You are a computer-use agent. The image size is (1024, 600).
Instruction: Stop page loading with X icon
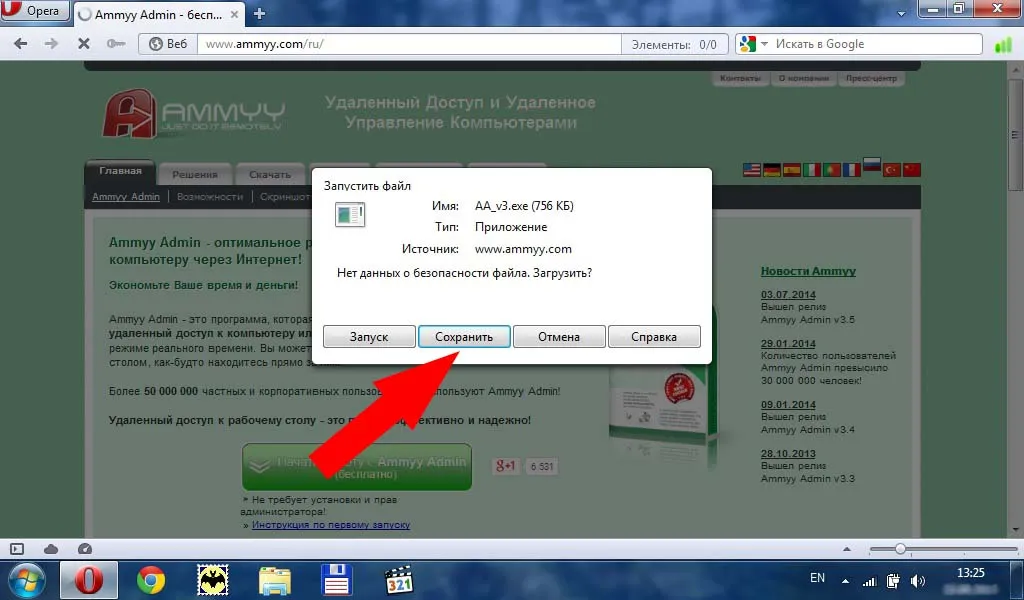pyautogui.click(x=84, y=44)
